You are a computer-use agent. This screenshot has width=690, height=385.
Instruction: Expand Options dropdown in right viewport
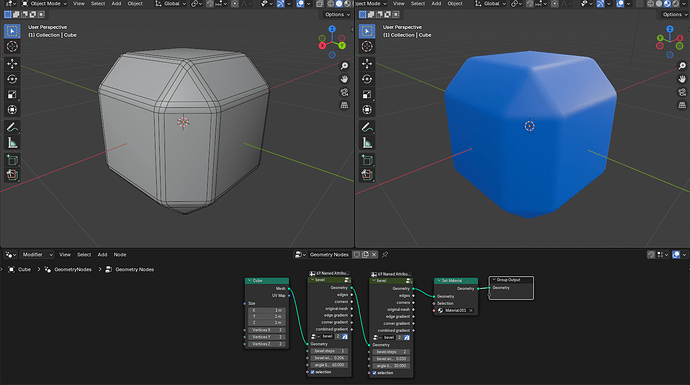click(674, 15)
